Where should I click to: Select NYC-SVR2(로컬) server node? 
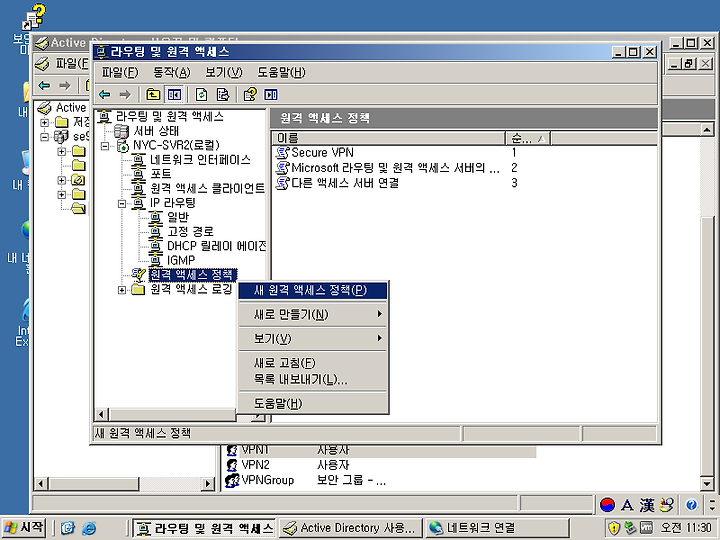coord(176,145)
